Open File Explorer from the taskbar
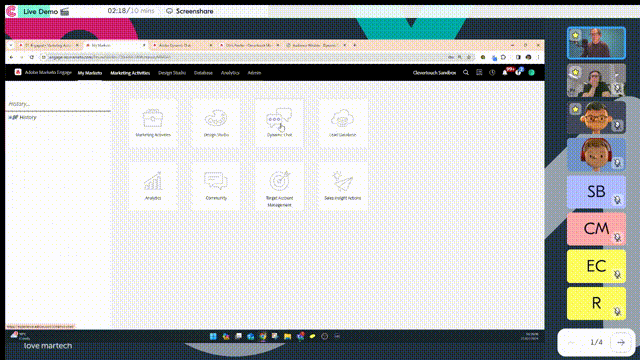 click(287, 336)
